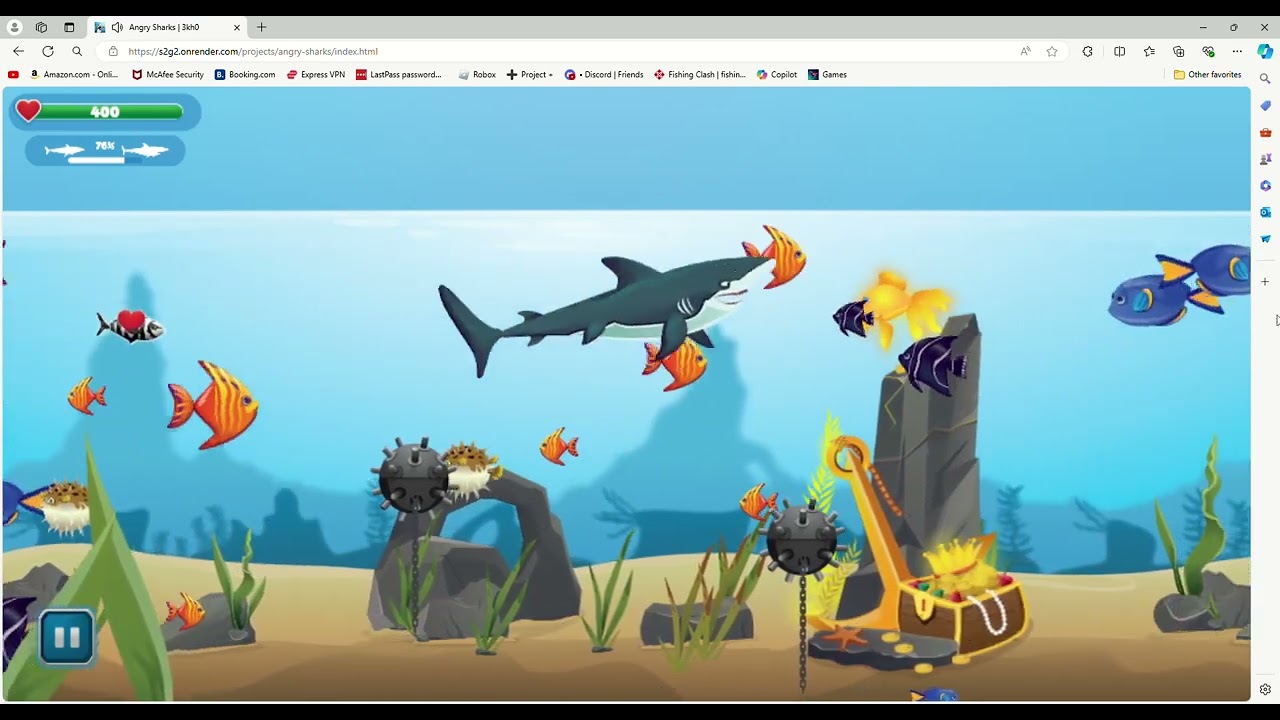Viewport: 1280px width, 720px height.
Task: Open the Express VPN bookmark
Action: click(x=316, y=74)
